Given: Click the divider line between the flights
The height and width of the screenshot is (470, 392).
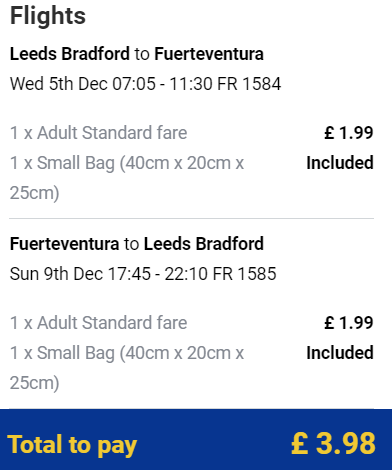Looking at the screenshot, I should click(192, 219).
